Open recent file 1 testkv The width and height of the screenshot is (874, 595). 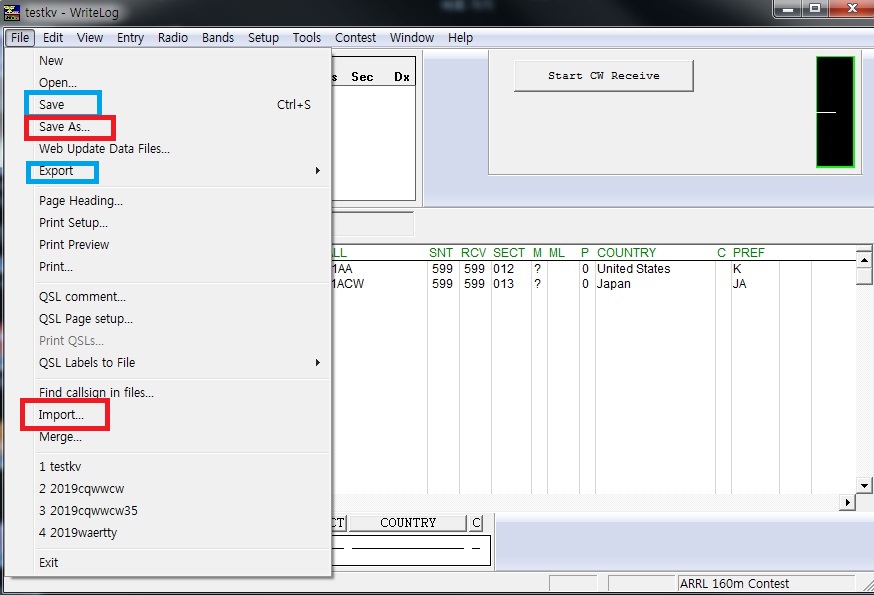pyautogui.click(x=167, y=466)
